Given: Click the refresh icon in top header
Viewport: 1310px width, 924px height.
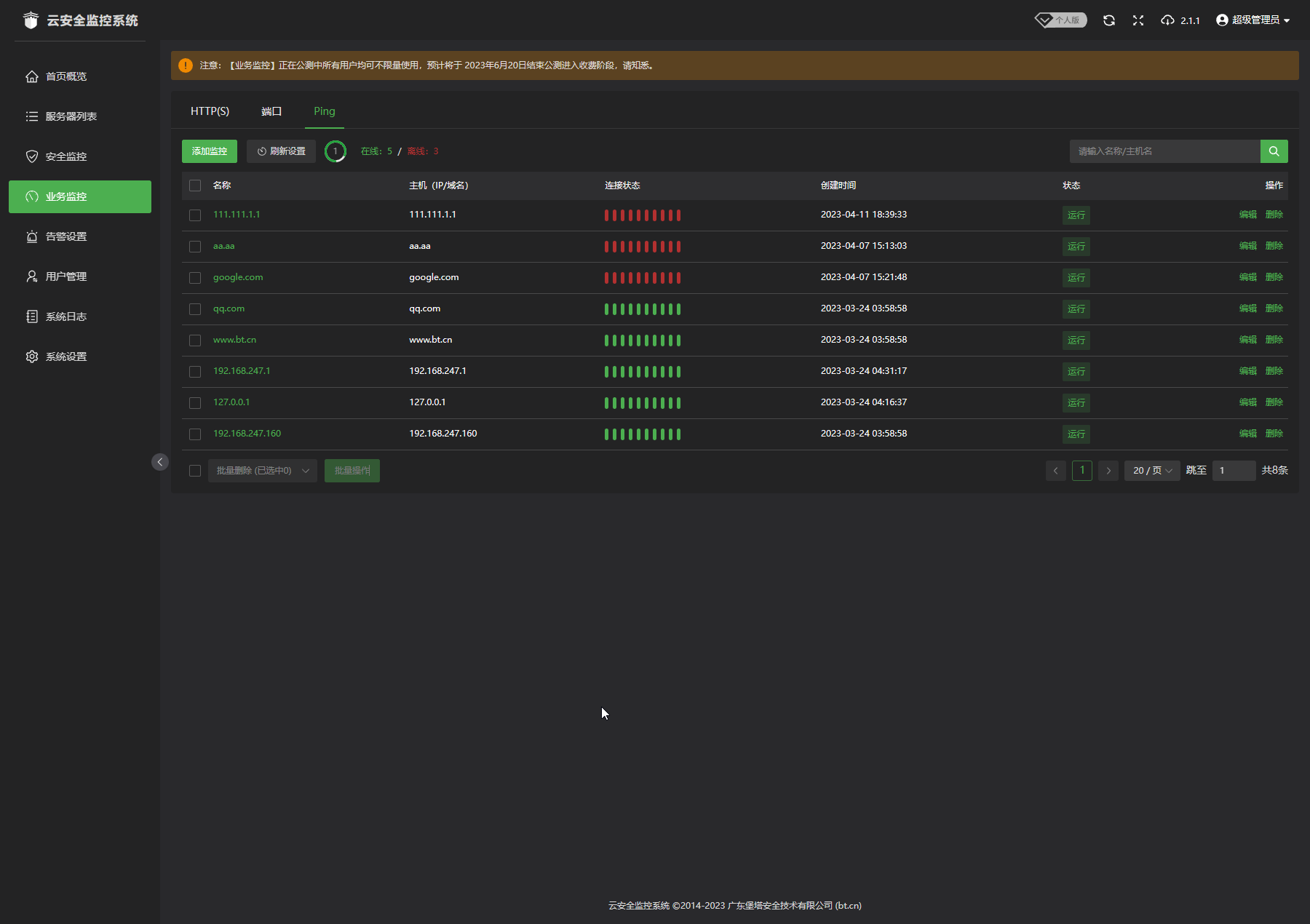Looking at the screenshot, I should pyautogui.click(x=1108, y=20).
